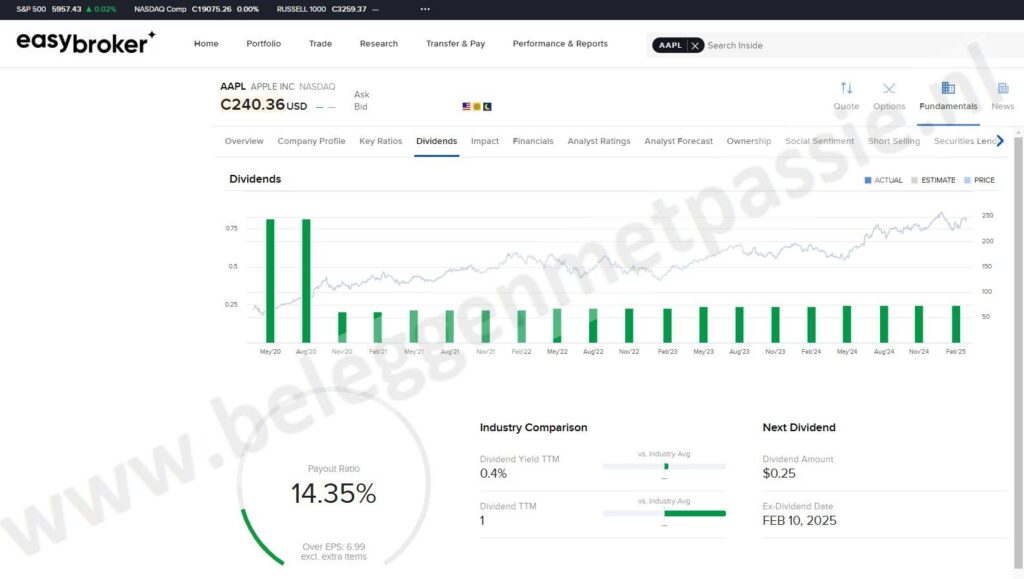Open the Transfer & Pay link
The height and width of the screenshot is (579, 1024).
point(455,44)
